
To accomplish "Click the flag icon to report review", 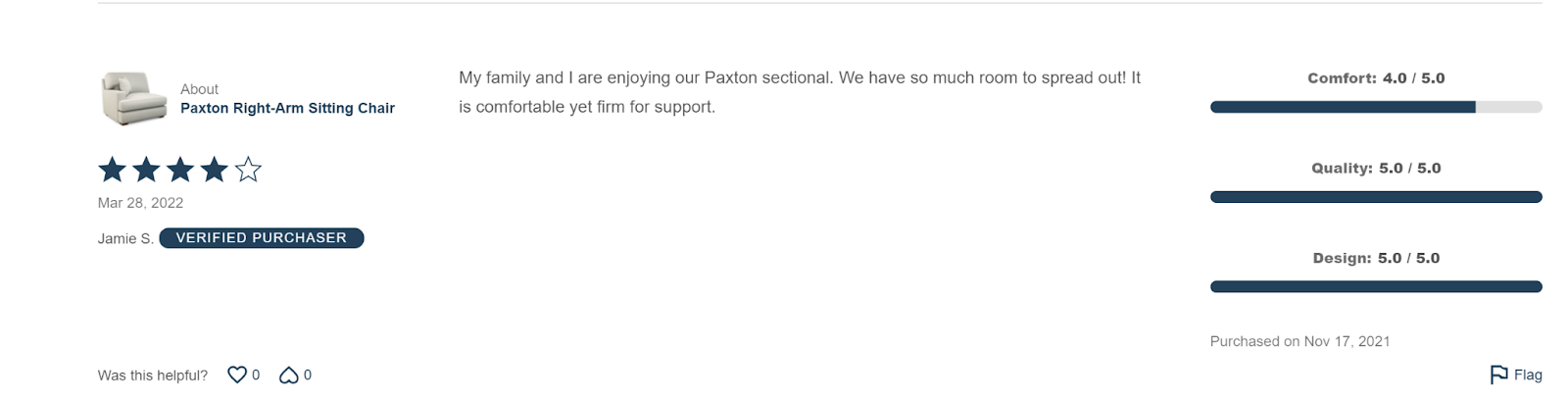I will (1498, 375).
